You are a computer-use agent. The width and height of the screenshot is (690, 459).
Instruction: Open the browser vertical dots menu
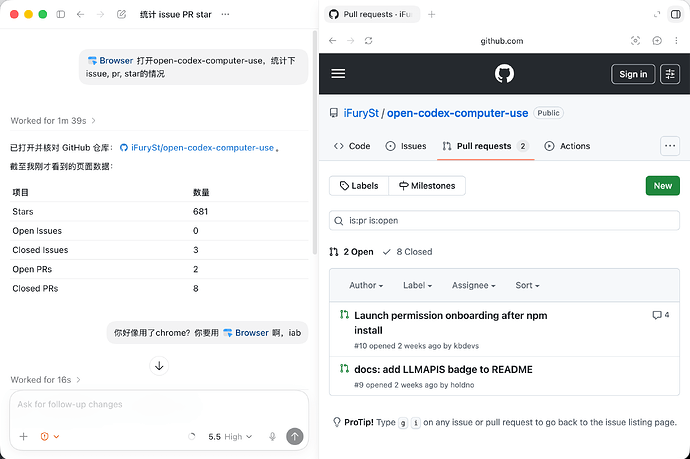676,41
